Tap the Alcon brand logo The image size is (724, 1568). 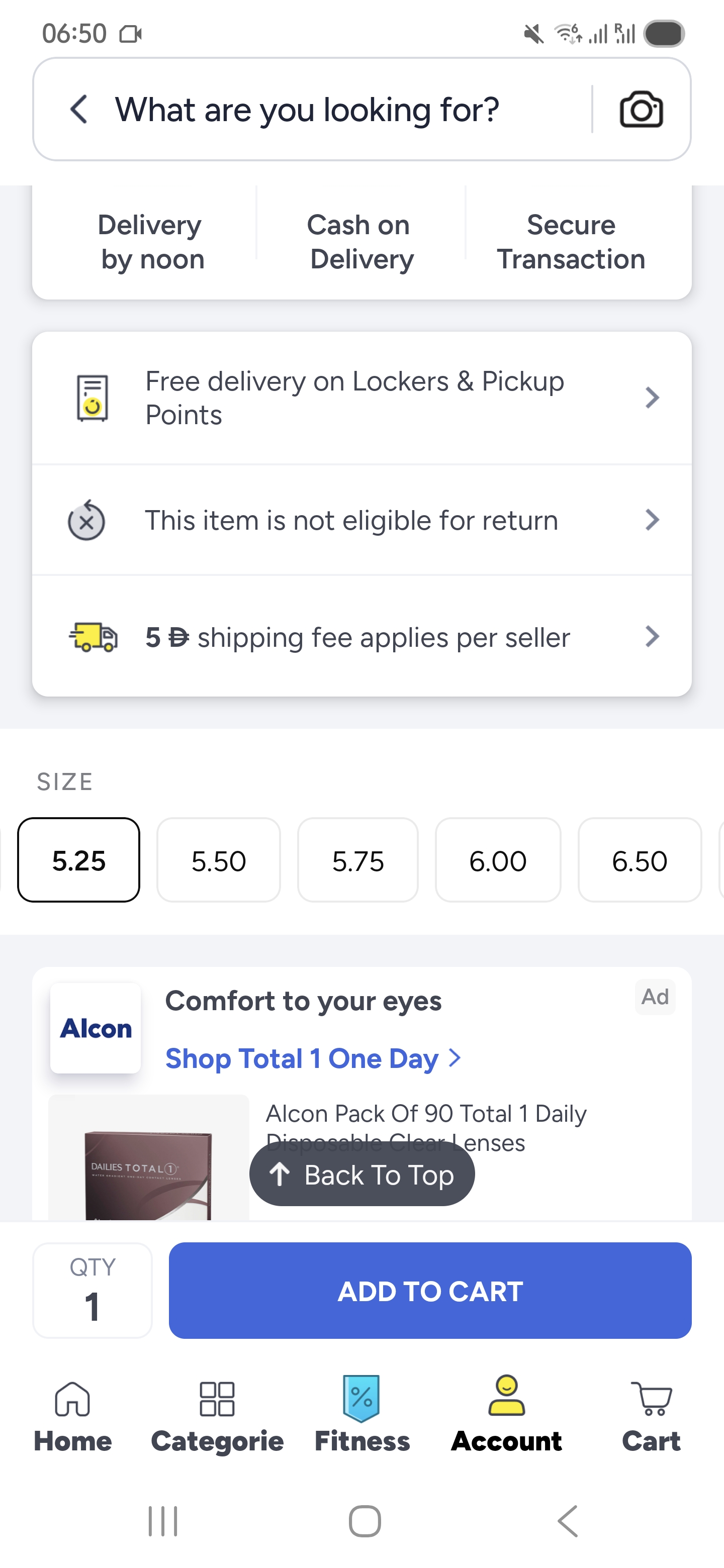point(96,1028)
